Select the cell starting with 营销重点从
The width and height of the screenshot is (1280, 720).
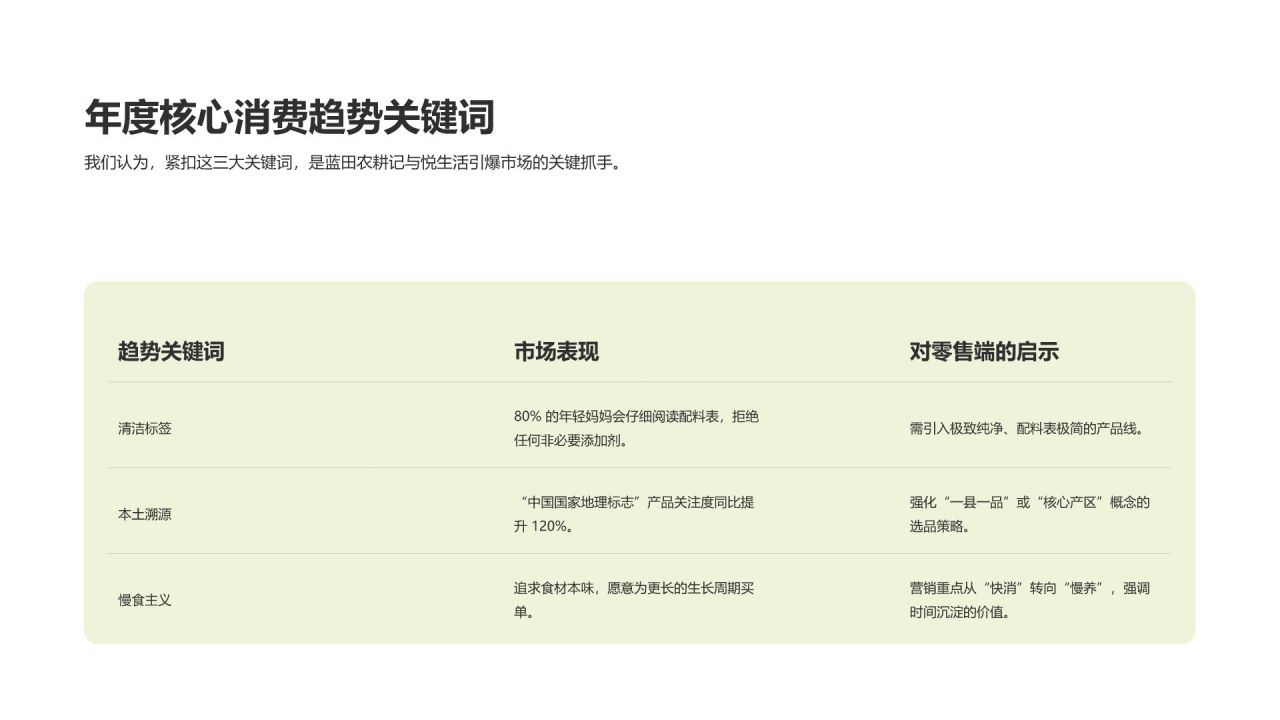click(1030, 600)
